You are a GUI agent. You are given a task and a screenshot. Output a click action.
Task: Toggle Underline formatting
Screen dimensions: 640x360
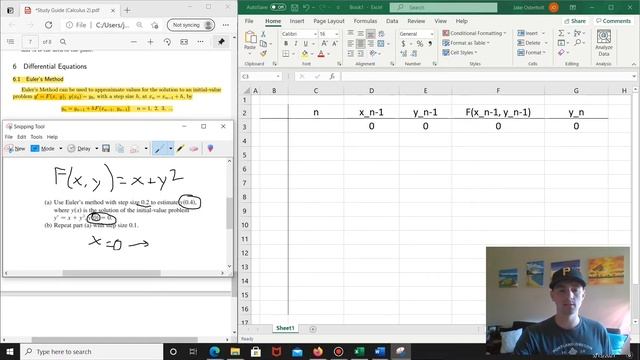pyautogui.click(x=305, y=43)
